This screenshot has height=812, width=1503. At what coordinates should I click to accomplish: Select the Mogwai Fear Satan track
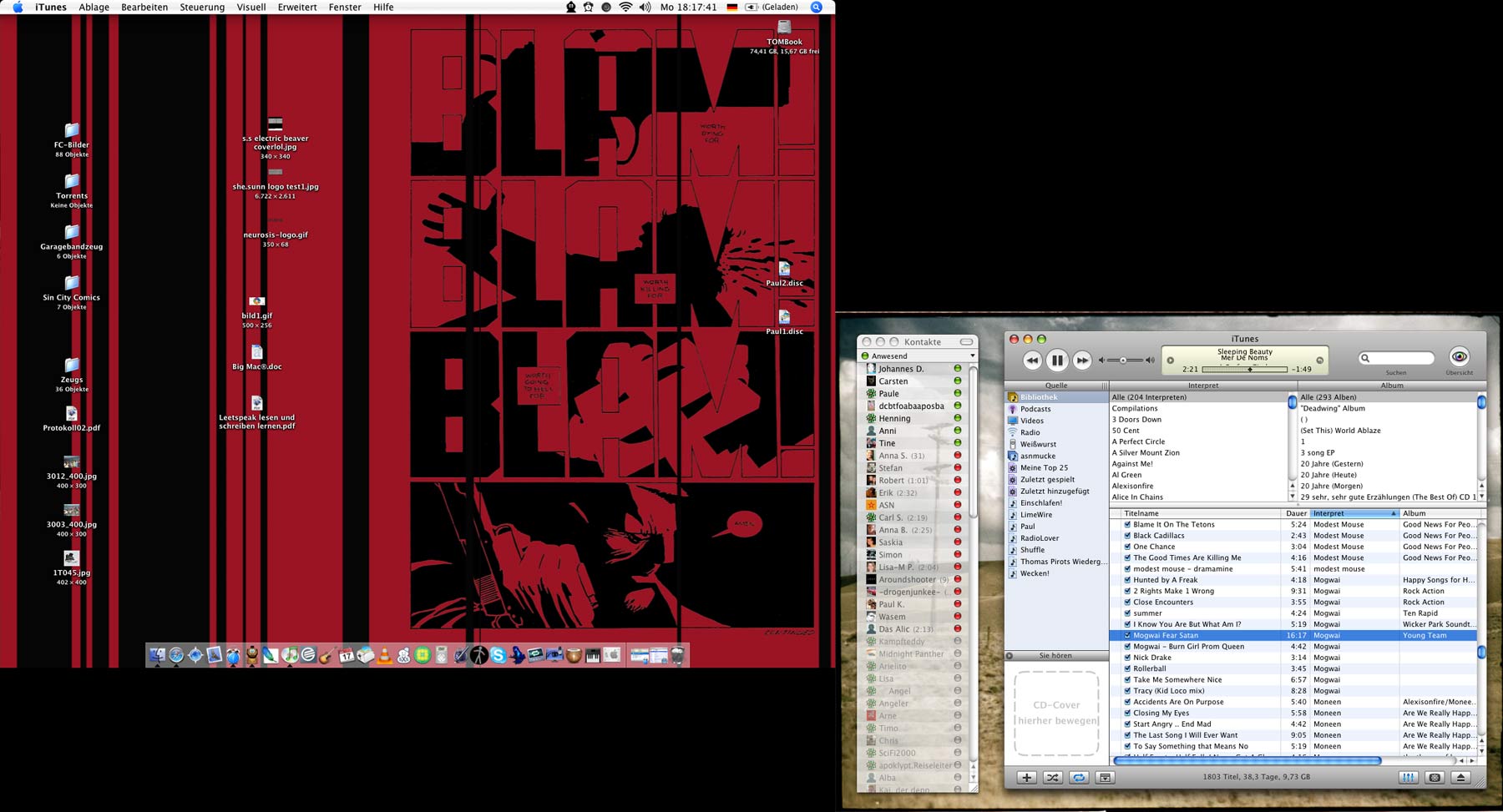(x=1293, y=635)
